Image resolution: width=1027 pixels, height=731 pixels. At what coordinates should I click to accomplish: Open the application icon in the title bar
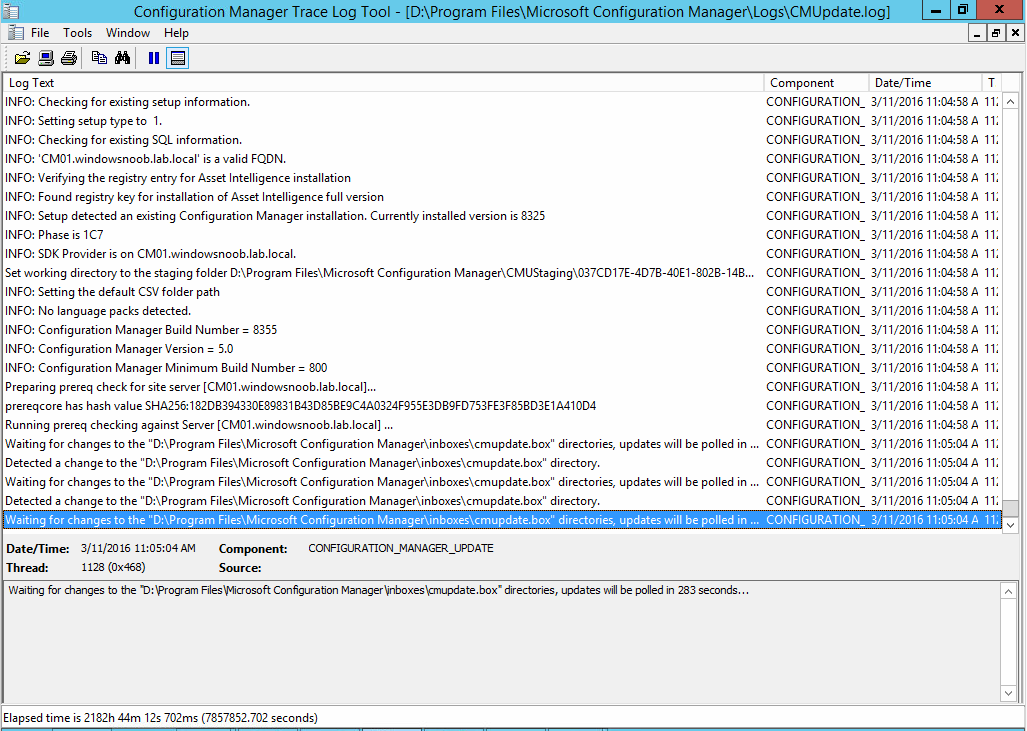(x=11, y=11)
